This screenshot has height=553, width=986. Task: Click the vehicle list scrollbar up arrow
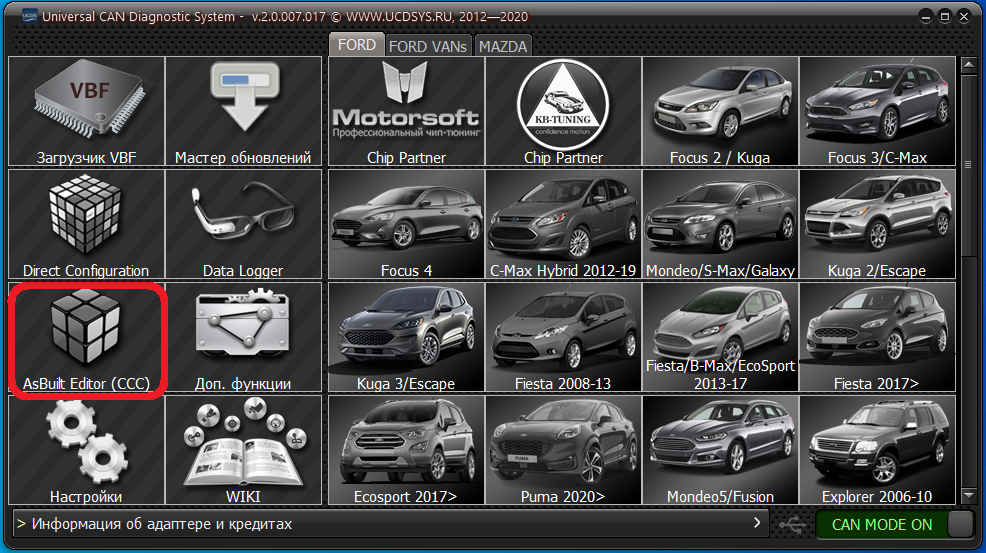point(968,65)
